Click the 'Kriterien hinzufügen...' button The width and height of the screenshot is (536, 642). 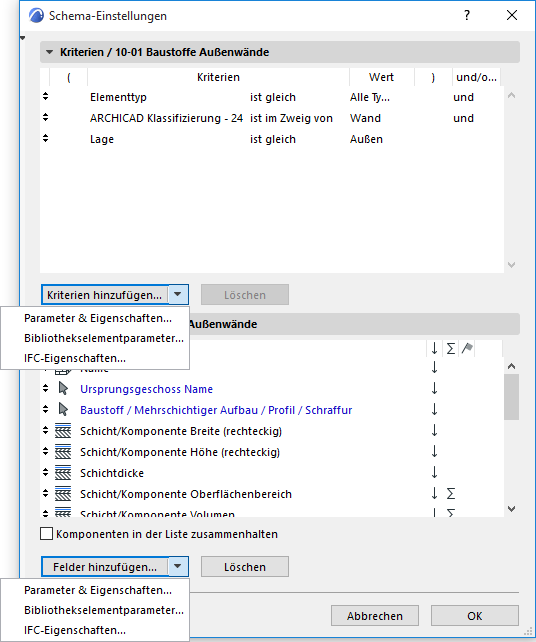coord(104,295)
